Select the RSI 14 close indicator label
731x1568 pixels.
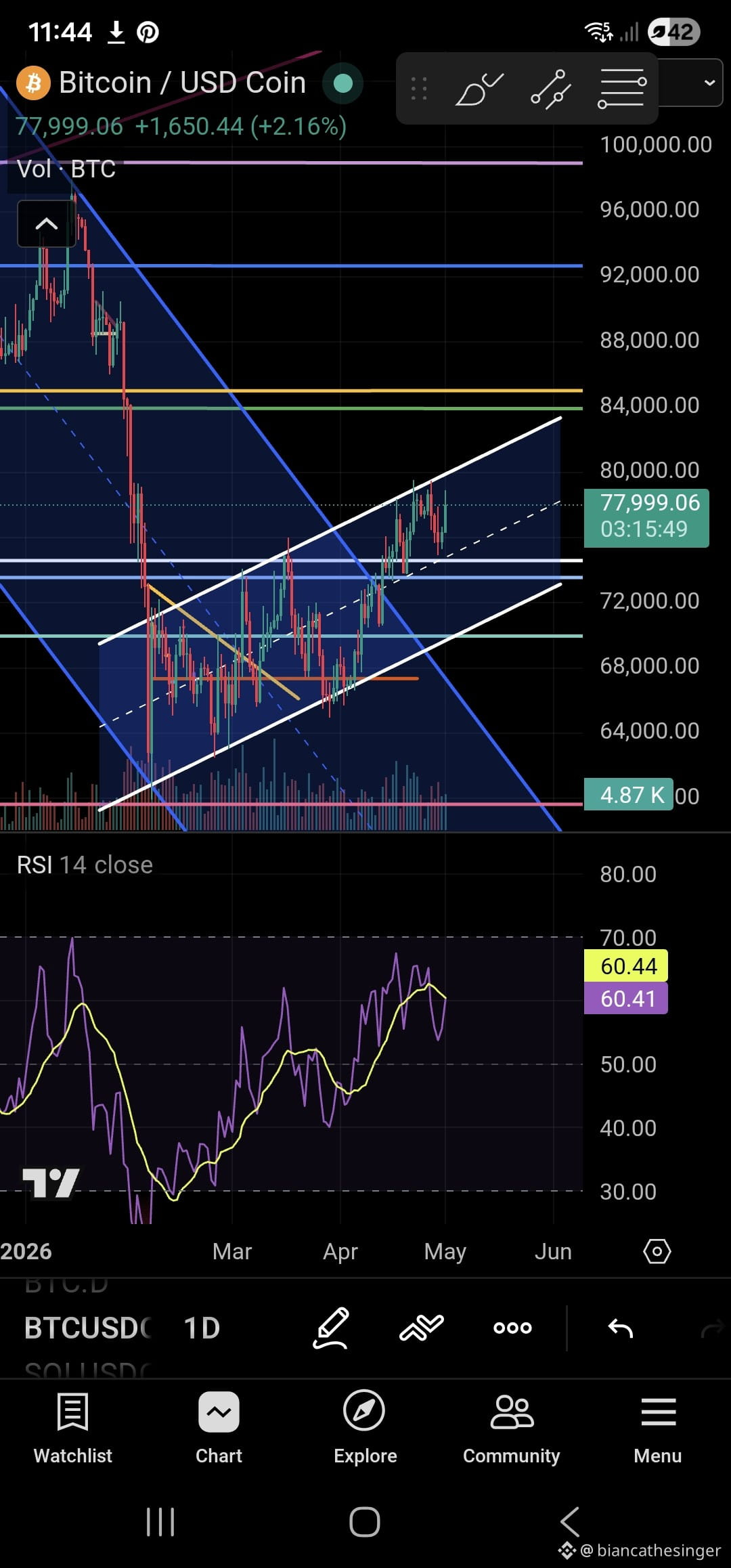point(85,865)
